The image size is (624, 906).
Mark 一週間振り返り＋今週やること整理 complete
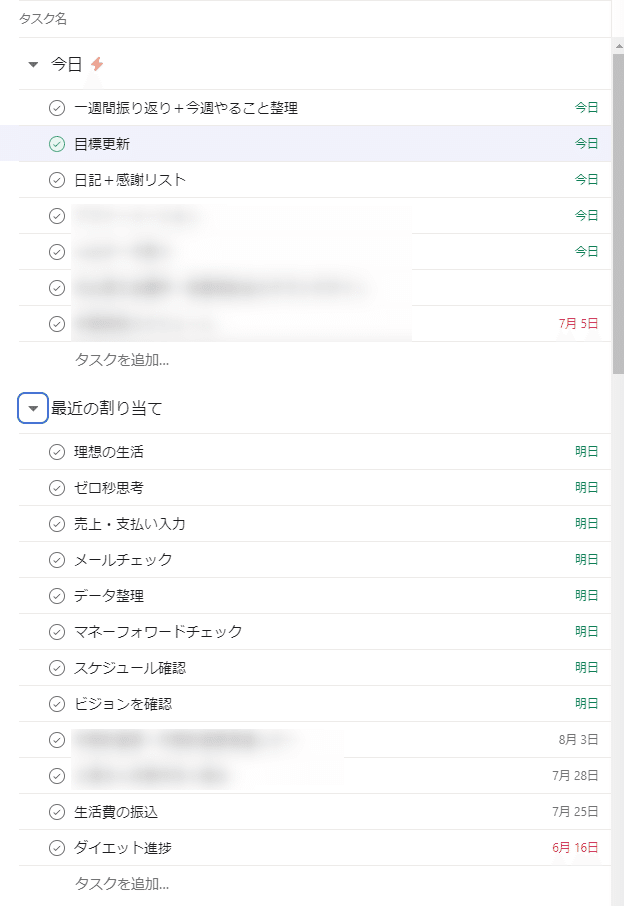pos(57,108)
